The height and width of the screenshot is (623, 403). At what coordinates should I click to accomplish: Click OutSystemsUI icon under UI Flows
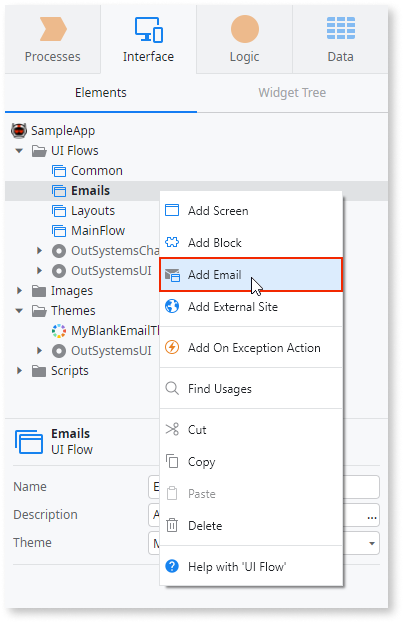coord(59,271)
